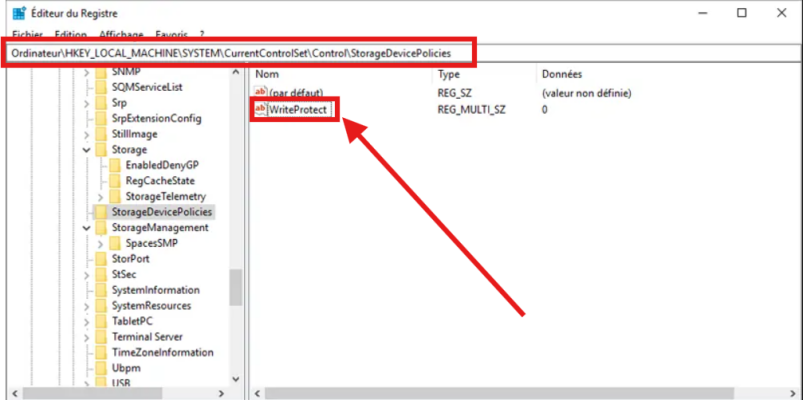Screen dimensions: 803x400
Task: Click the (par défaut) string value icon
Action: 261,93
